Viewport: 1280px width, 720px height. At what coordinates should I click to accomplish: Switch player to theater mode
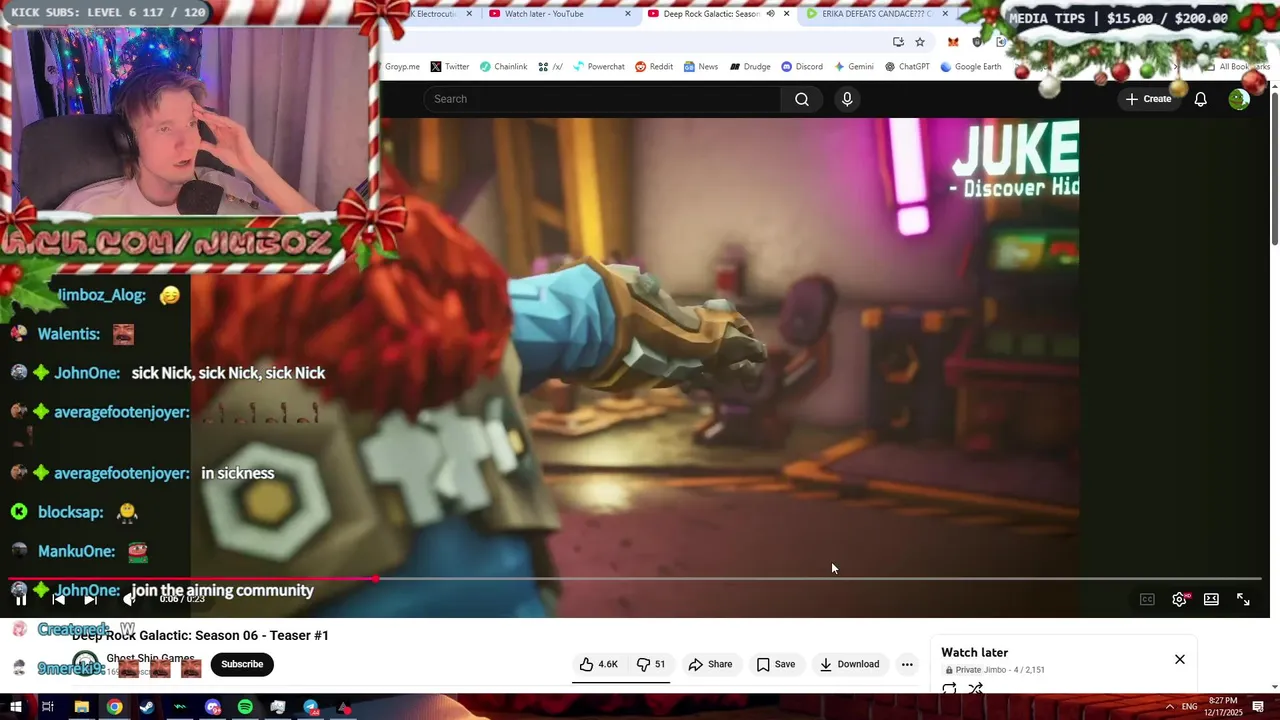1211,599
